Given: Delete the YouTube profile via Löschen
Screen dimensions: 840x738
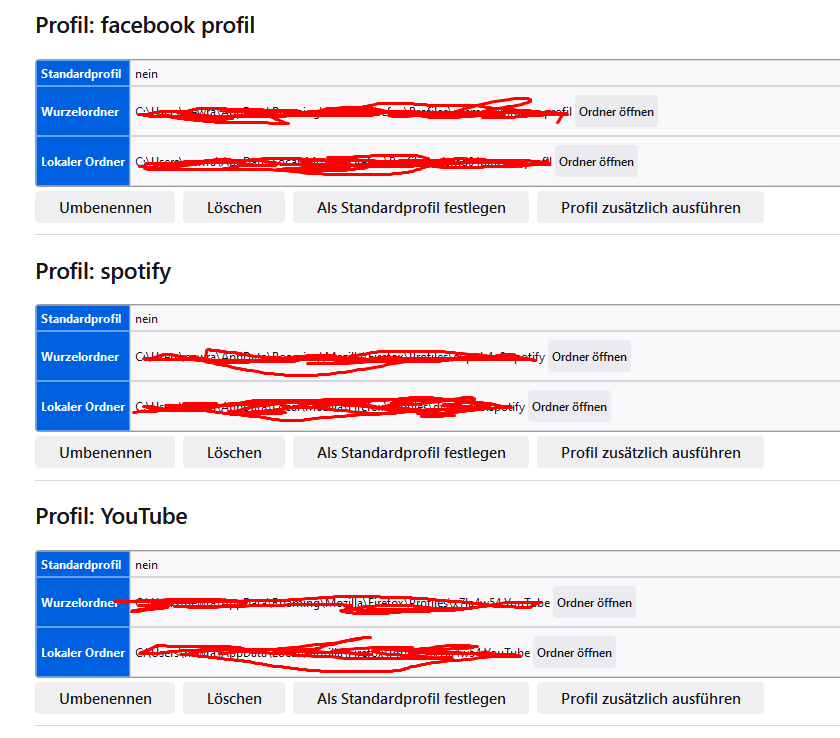Looking at the screenshot, I should click(234, 698).
